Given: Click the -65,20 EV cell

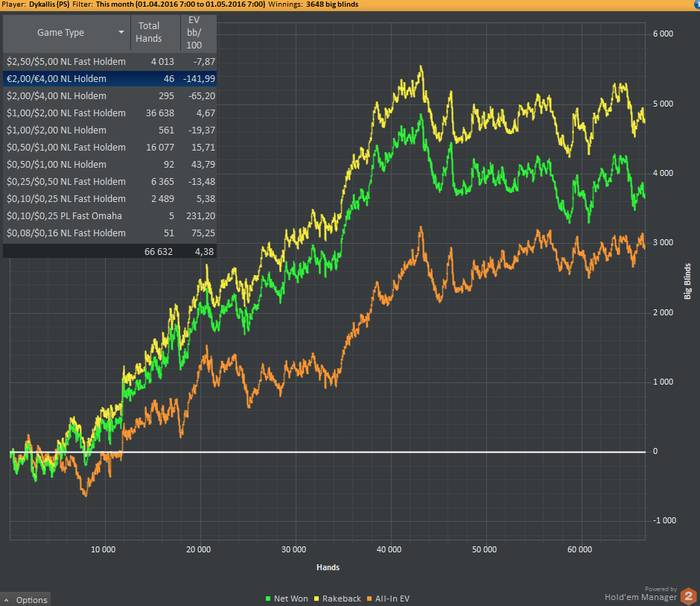Looking at the screenshot, I should point(201,96).
